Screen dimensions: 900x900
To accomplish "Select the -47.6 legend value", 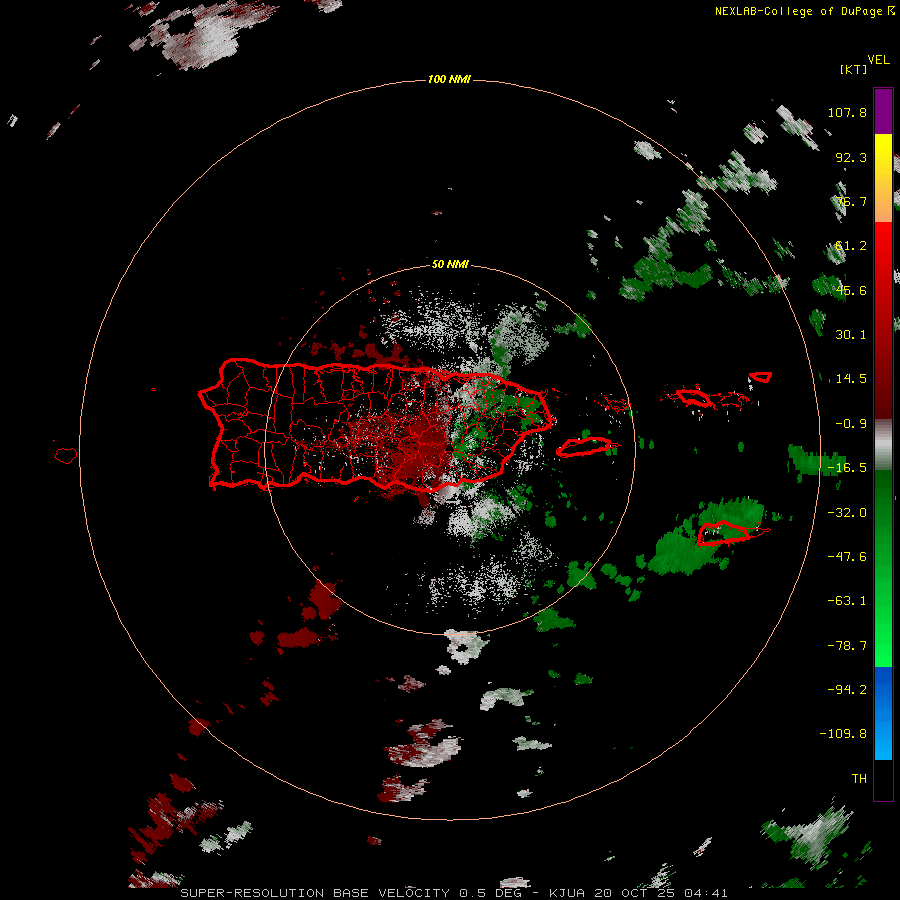I will coord(847,557).
